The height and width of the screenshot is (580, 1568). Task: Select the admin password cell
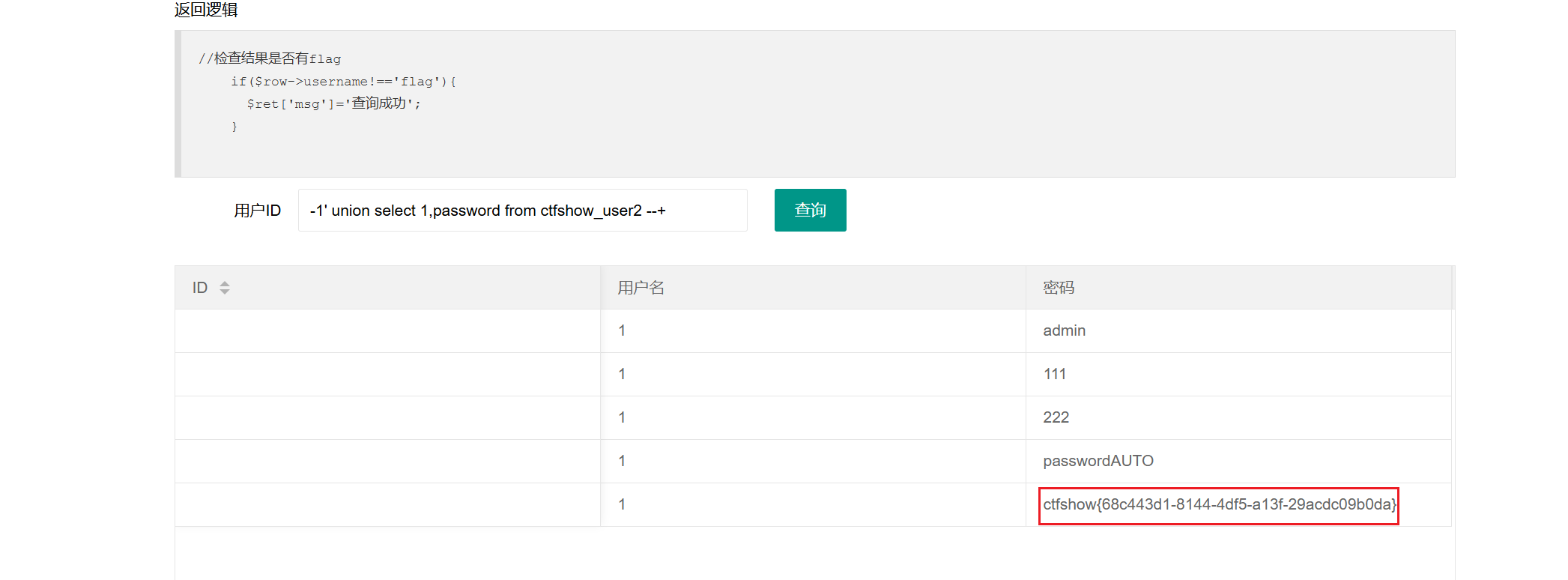[x=1238, y=331]
